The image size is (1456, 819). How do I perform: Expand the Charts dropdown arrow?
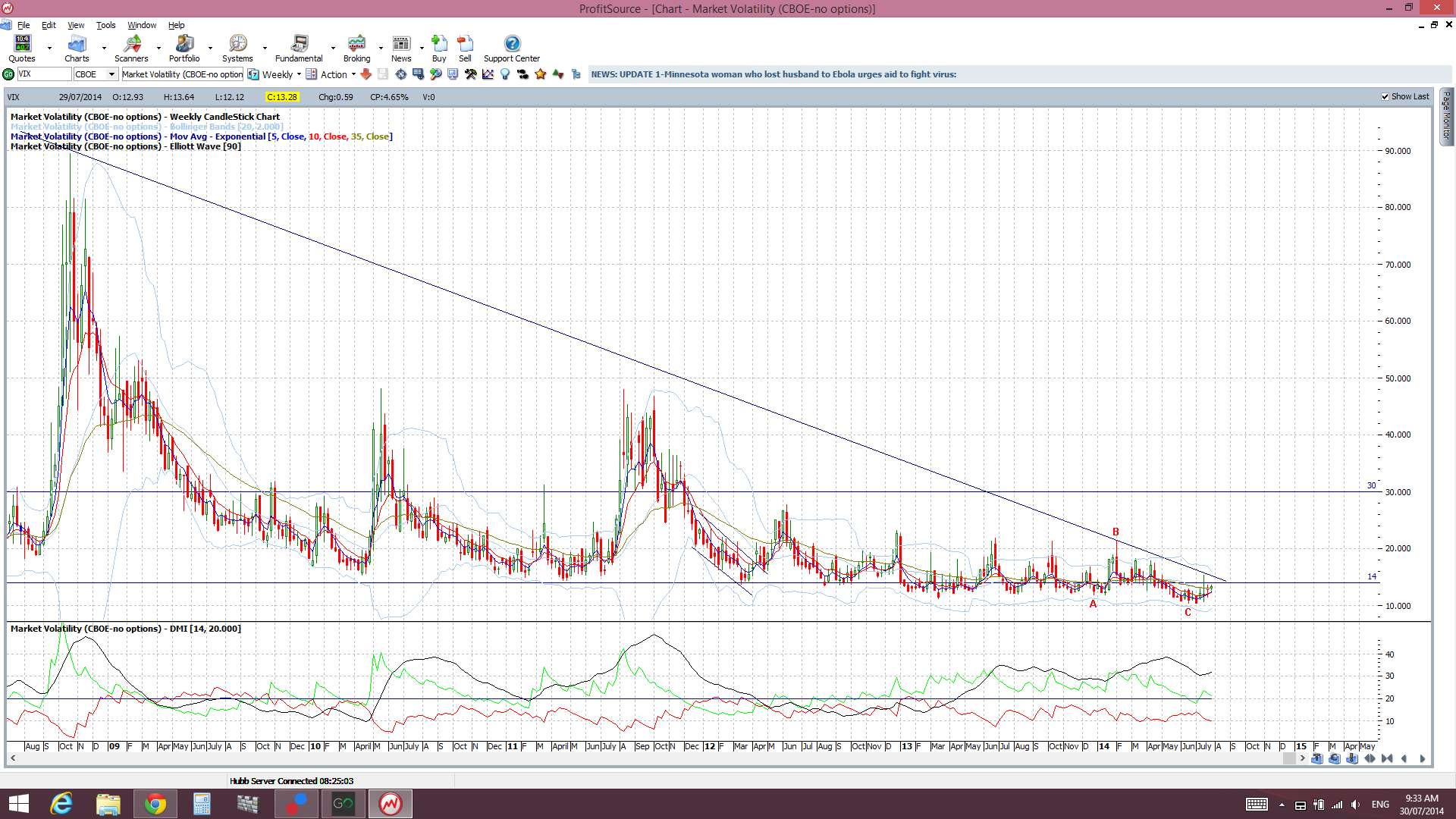click(104, 48)
